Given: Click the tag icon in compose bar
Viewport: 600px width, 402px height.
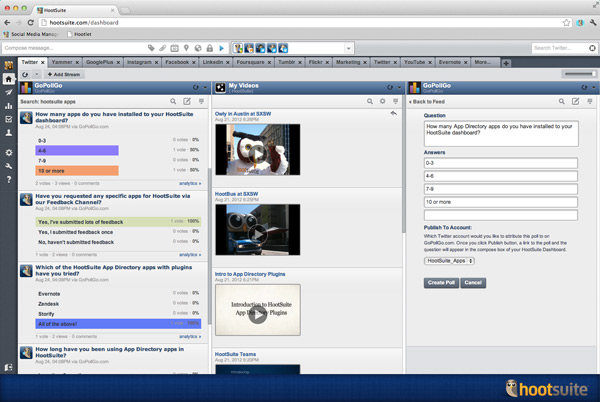Looking at the screenshot, I should point(151,48).
